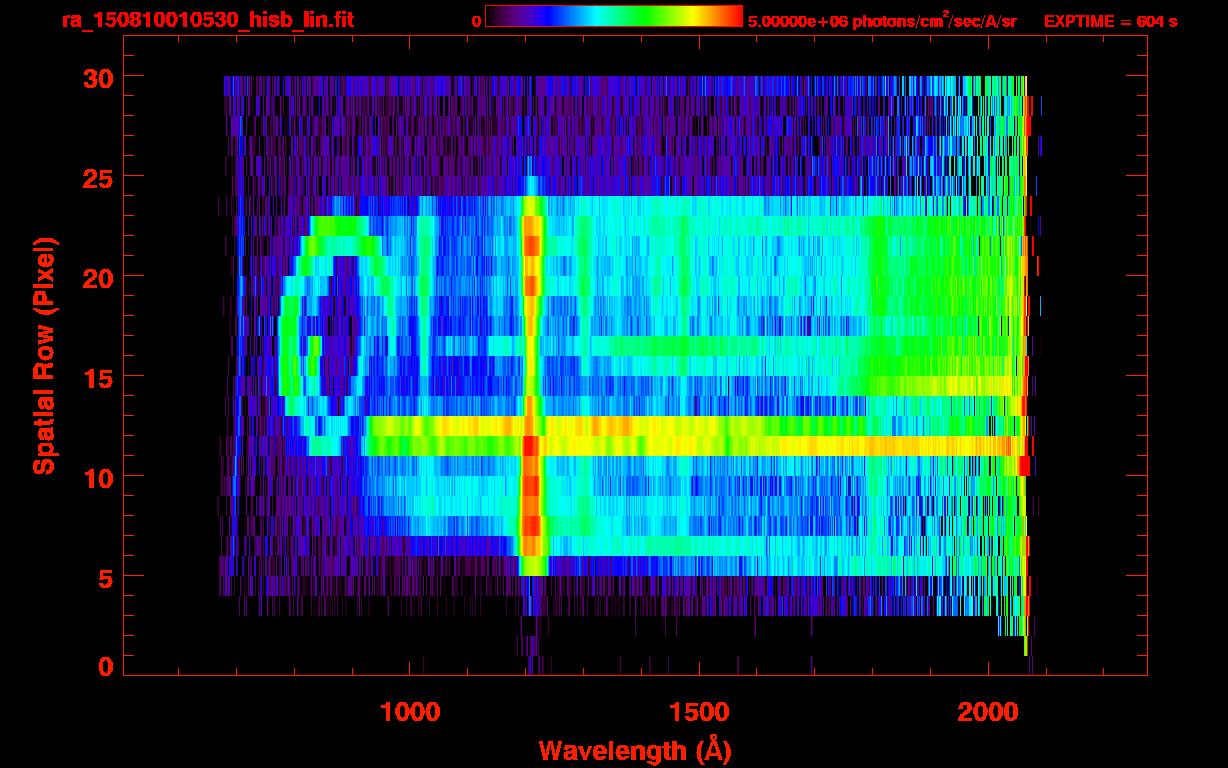Click the 5.00000e+06 photons/cm²/sec/A/sr label

[x=882, y=20]
